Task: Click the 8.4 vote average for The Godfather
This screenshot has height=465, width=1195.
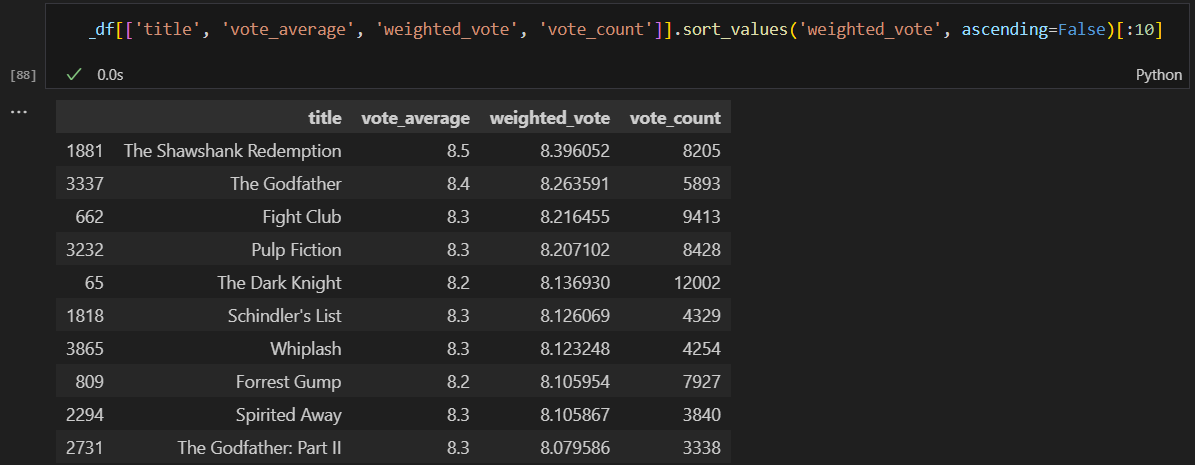Action: (459, 184)
